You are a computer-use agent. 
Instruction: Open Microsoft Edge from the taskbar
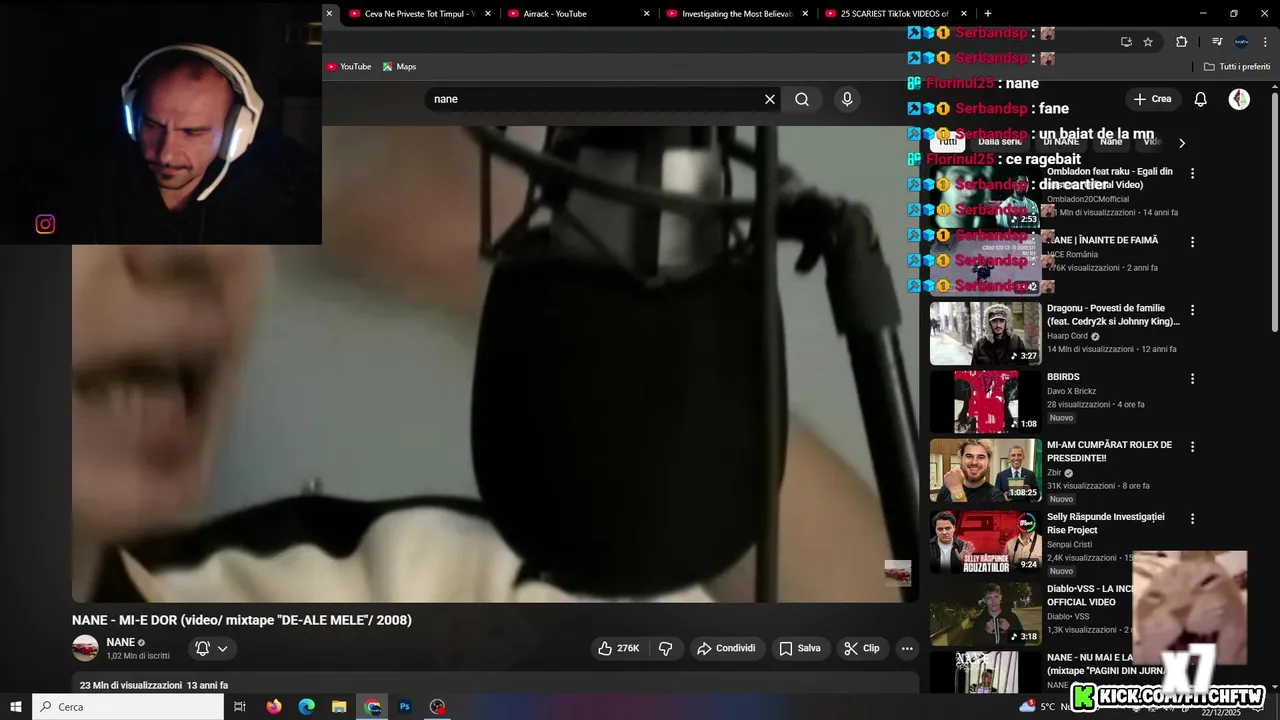307,707
